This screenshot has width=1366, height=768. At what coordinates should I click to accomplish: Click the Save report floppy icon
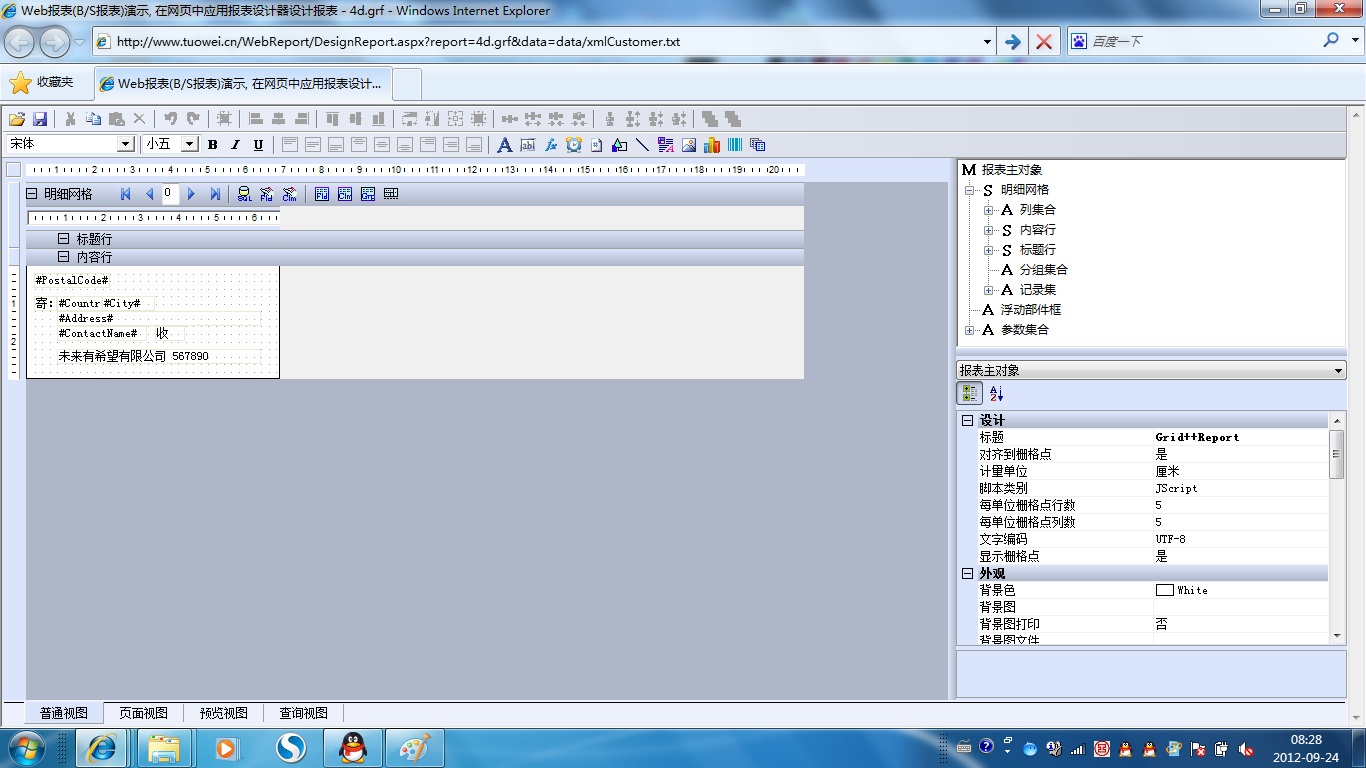pyautogui.click(x=41, y=119)
